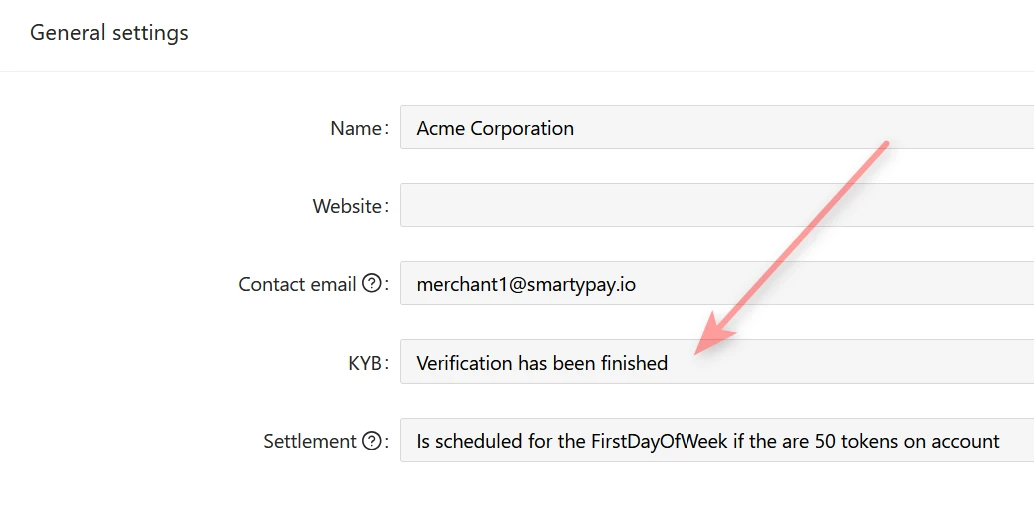The width and height of the screenshot is (1034, 519).
Task: Click the tail of the red arrow
Action: (883, 147)
